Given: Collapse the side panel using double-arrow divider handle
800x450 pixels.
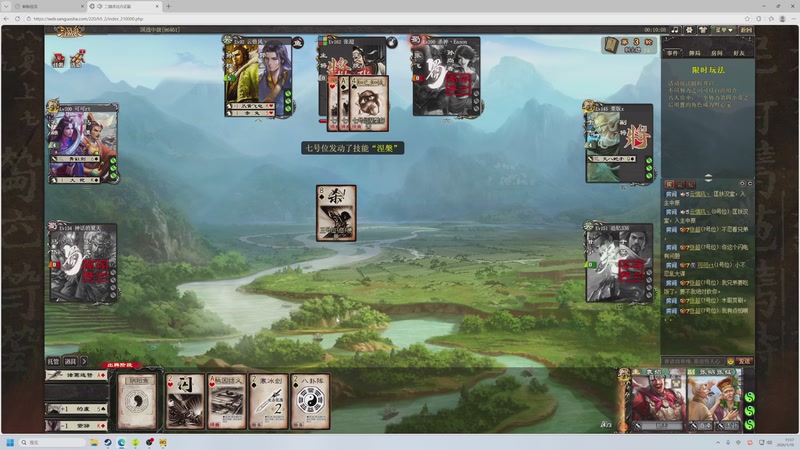Looking at the screenshot, I should (x=708, y=178).
